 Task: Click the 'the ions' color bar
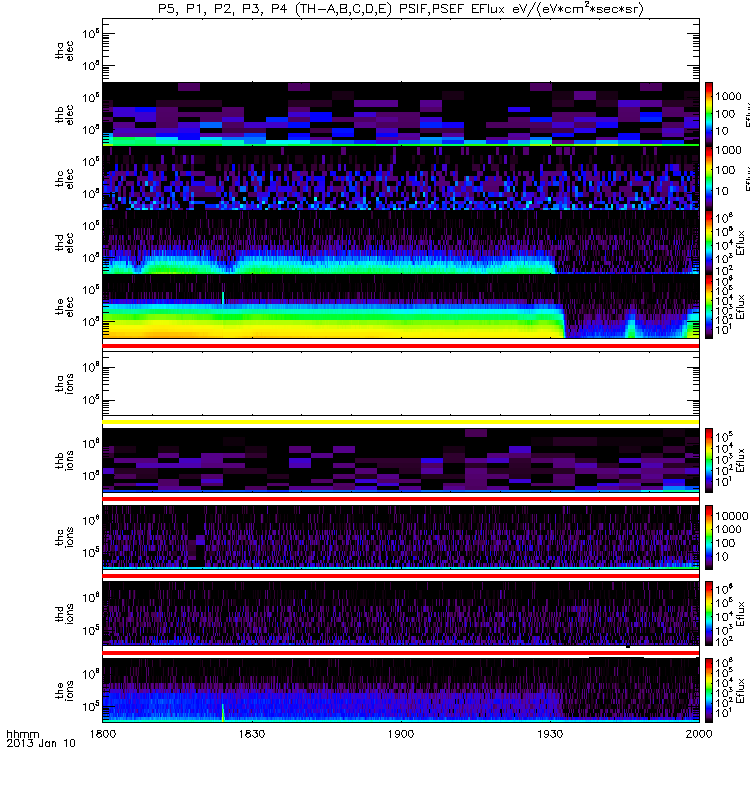click(709, 690)
